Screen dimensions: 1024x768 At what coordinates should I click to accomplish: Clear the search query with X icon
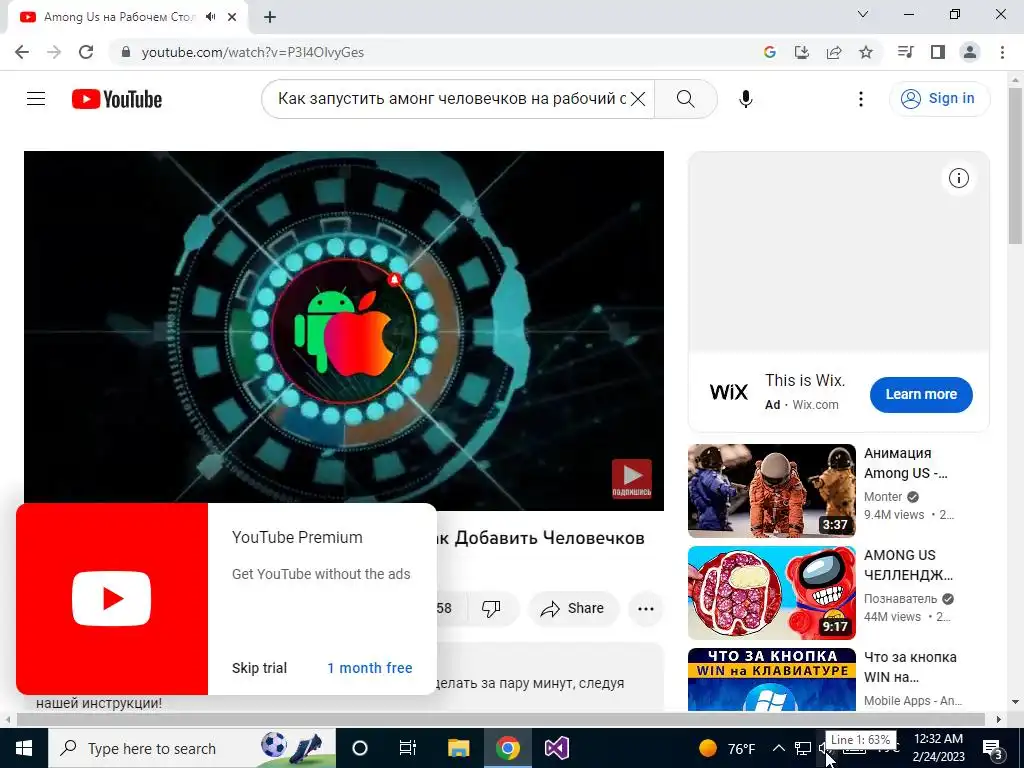(638, 99)
